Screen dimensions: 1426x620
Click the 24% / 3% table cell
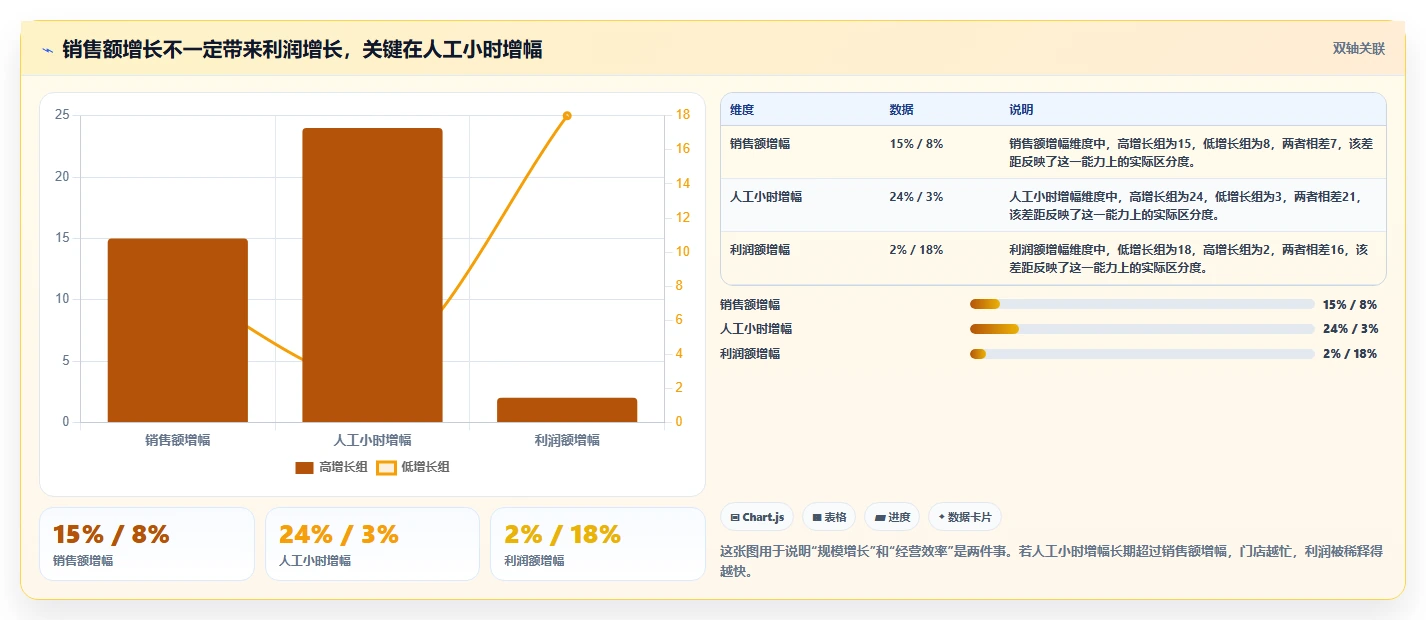(916, 197)
